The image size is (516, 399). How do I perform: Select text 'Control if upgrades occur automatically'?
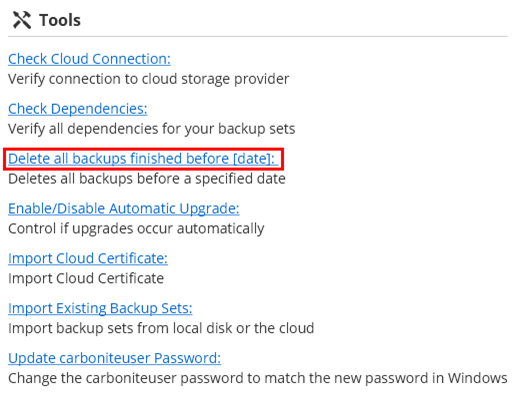point(136,229)
